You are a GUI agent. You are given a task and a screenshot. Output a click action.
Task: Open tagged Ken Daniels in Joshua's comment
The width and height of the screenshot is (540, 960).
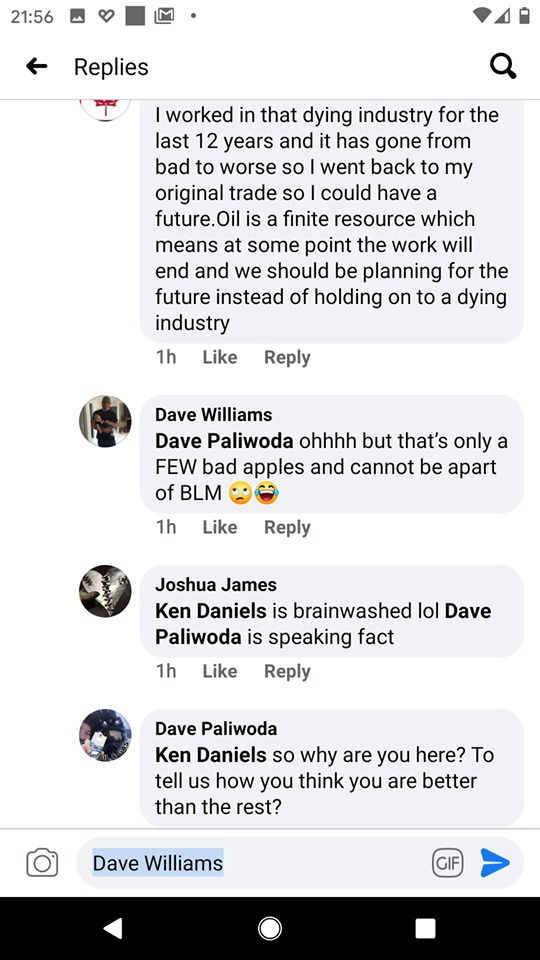211,610
